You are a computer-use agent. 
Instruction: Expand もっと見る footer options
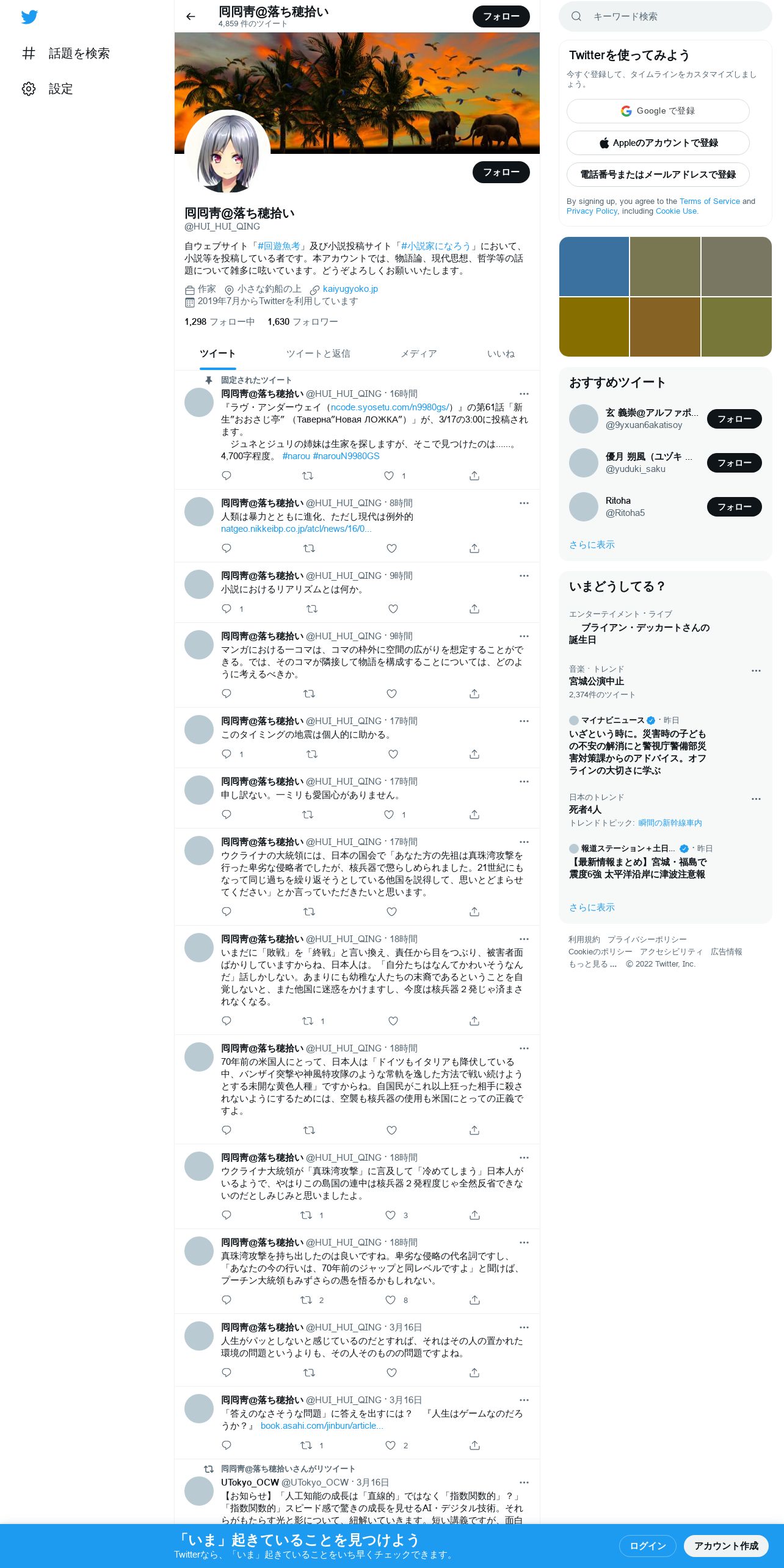pyautogui.click(x=592, y=964)
